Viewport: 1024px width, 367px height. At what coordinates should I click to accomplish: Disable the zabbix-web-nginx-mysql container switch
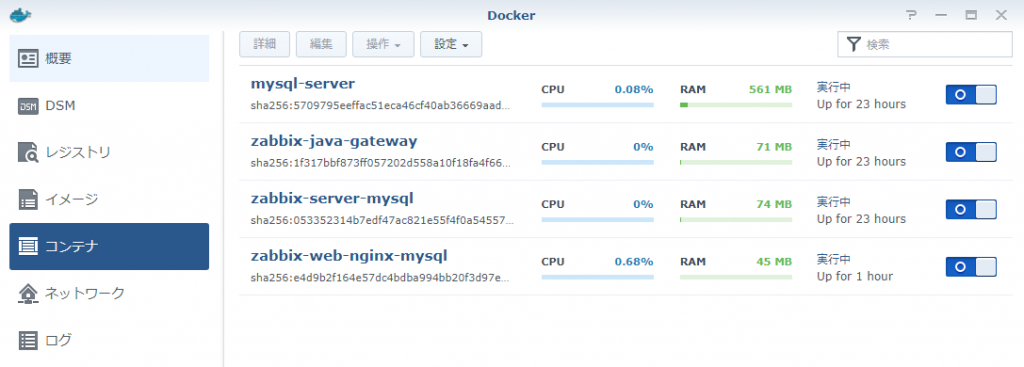971,267
